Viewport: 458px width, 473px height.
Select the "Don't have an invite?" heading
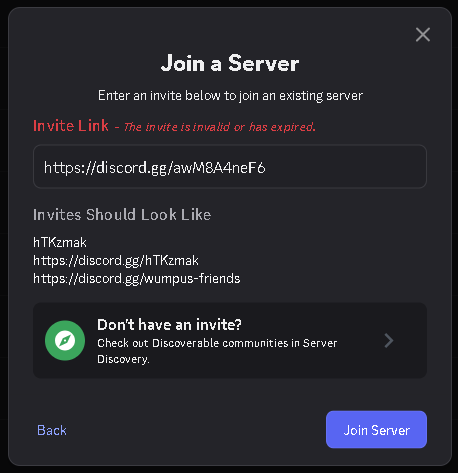point(169,324)
